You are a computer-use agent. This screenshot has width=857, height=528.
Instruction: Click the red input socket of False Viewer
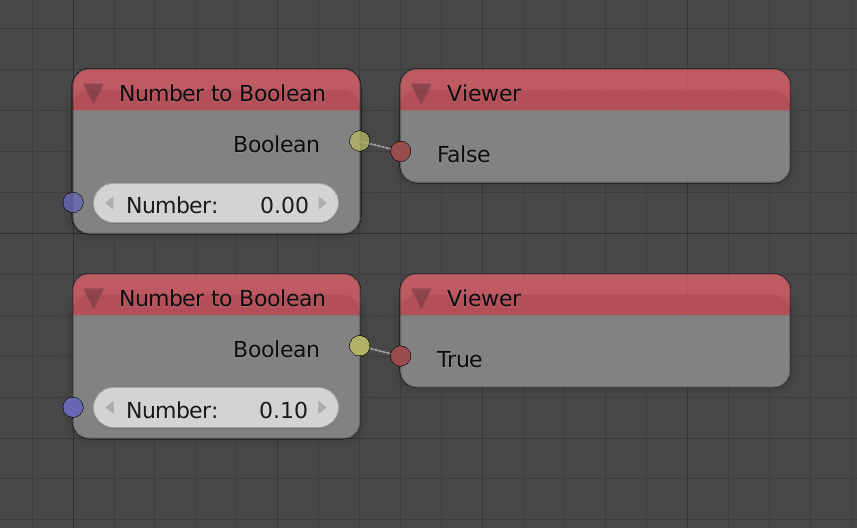point(401,151)
